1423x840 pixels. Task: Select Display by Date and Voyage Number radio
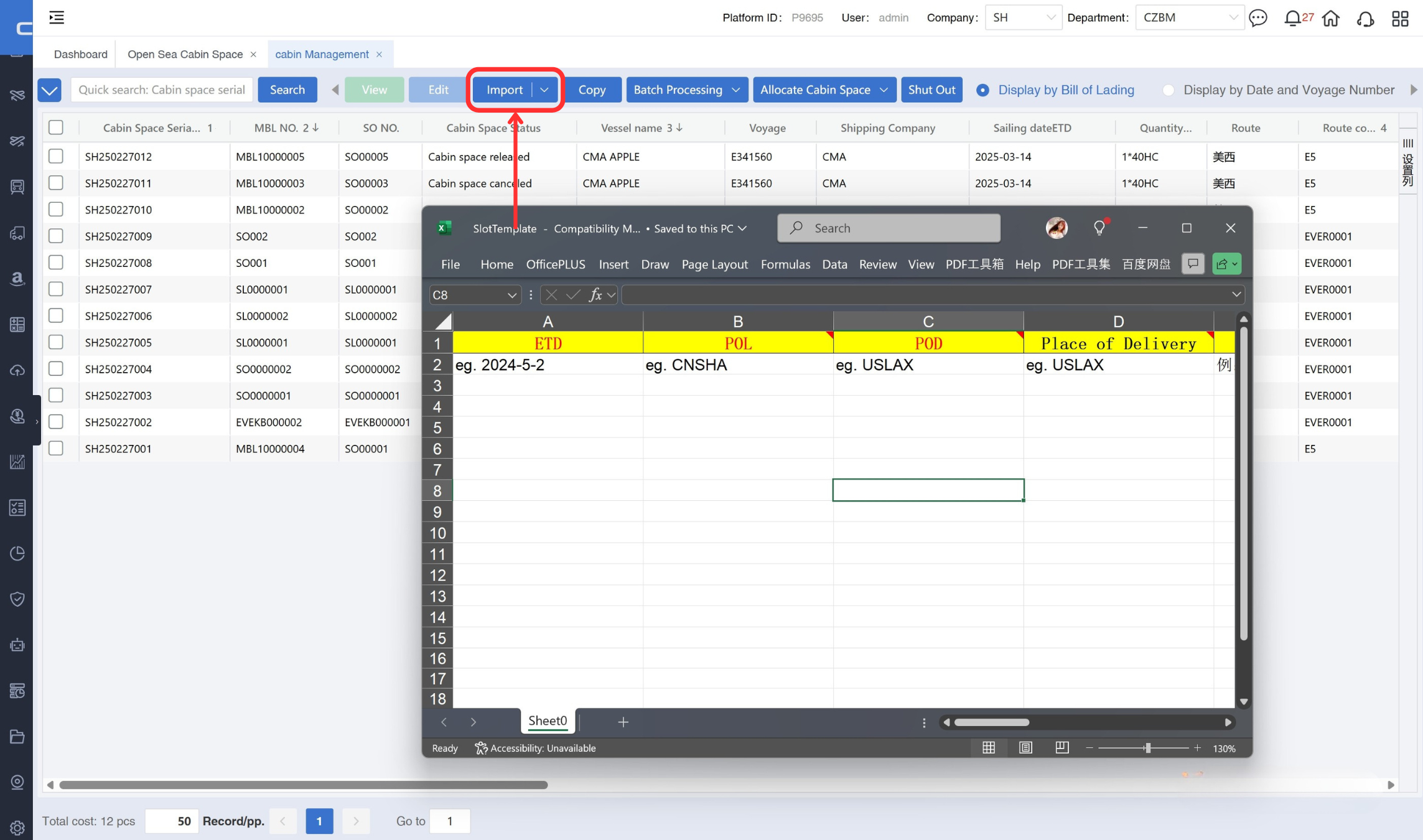1168,90
